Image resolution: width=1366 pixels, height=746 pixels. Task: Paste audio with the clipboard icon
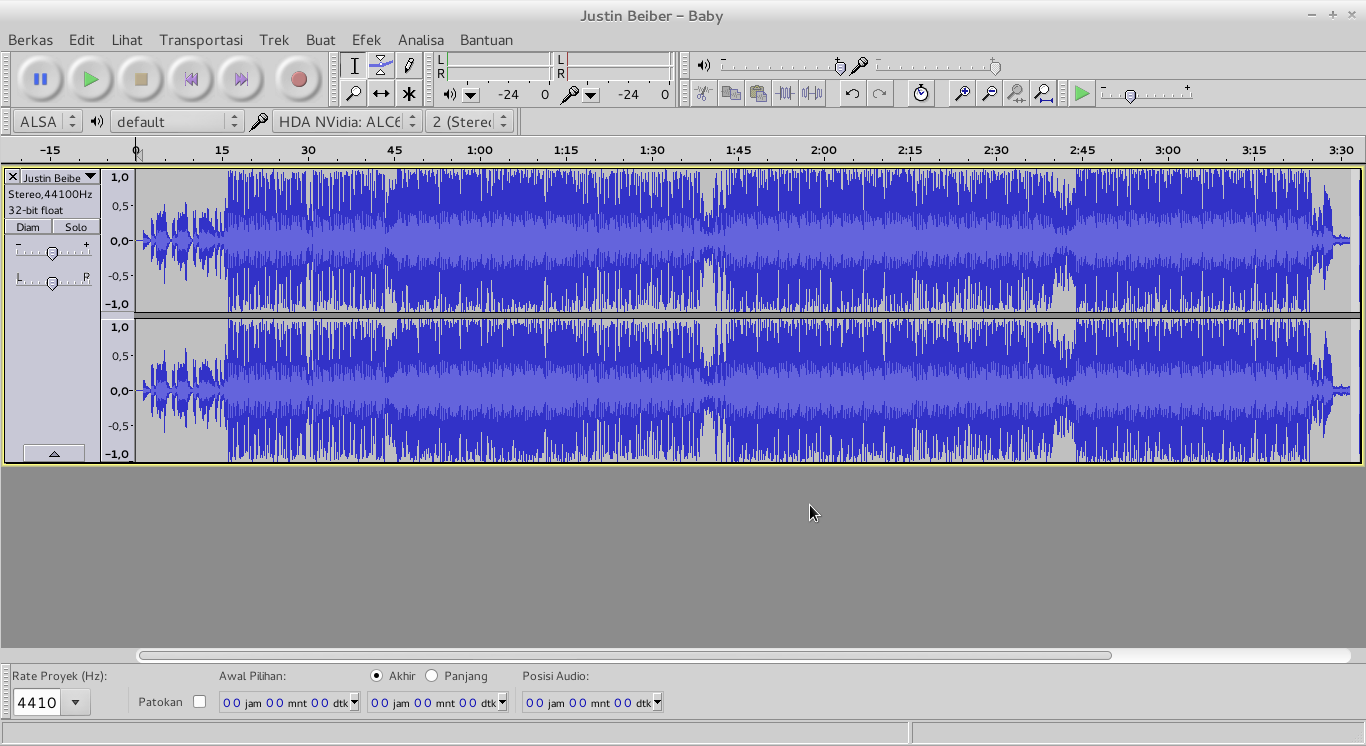[758, 93]
